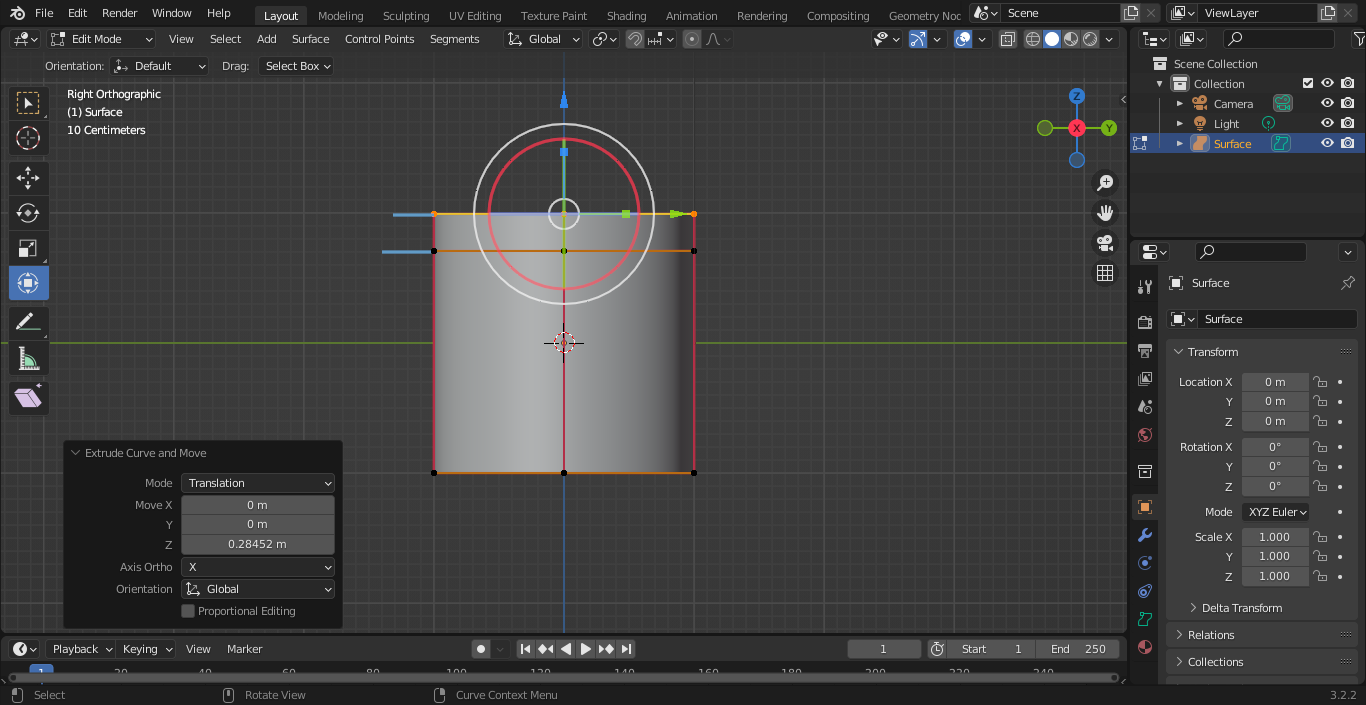Activate the Cursor tool

(28, 138)
